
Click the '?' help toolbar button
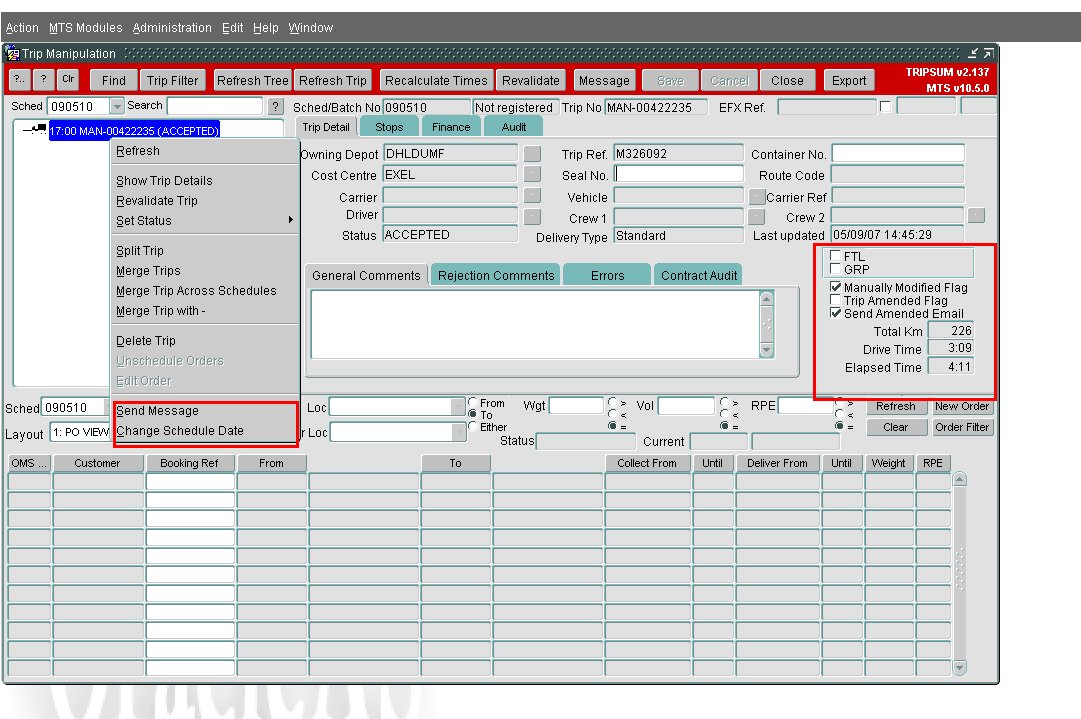pos(43,80)
